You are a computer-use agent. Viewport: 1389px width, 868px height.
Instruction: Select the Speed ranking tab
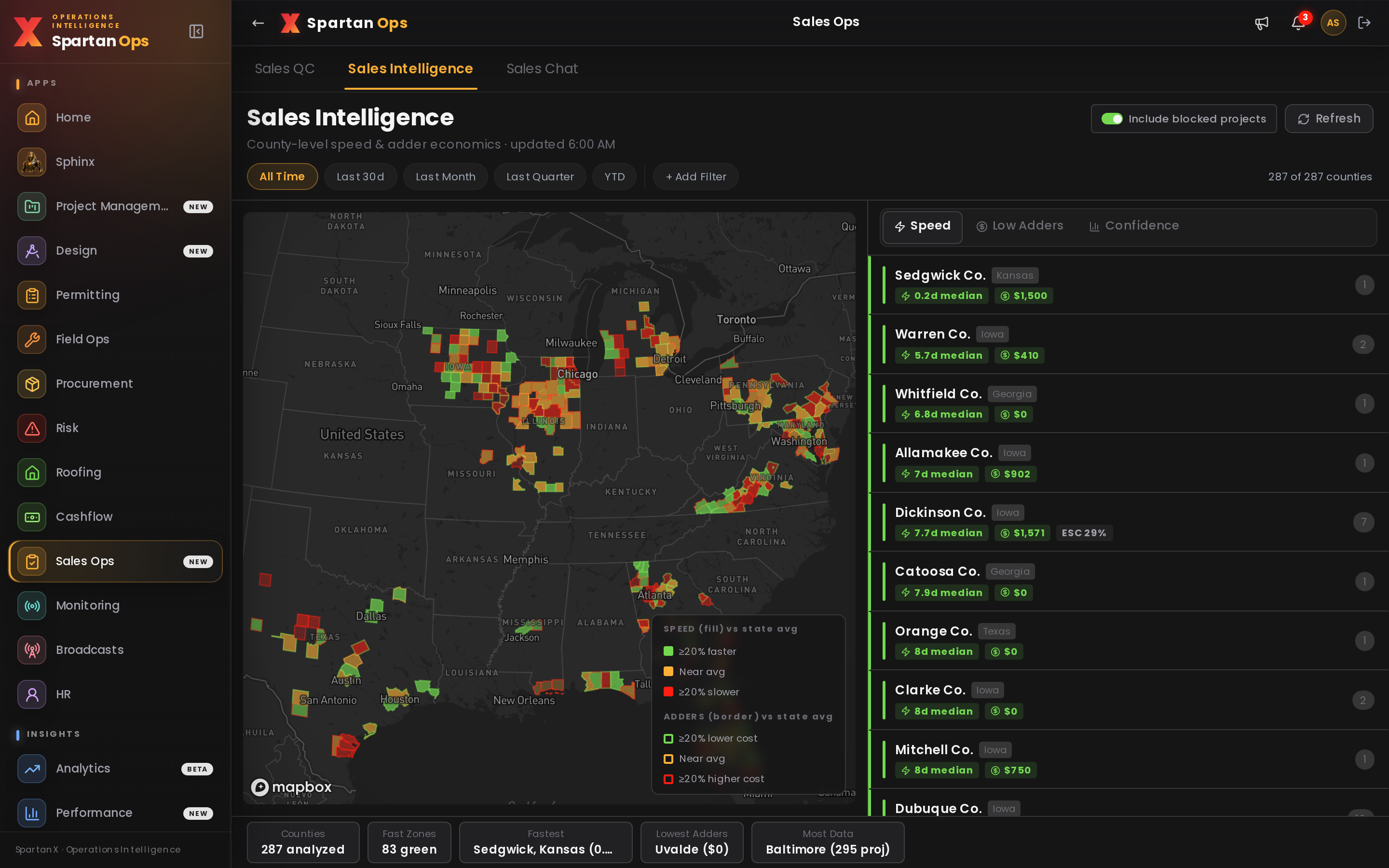(x=922, y=226)
